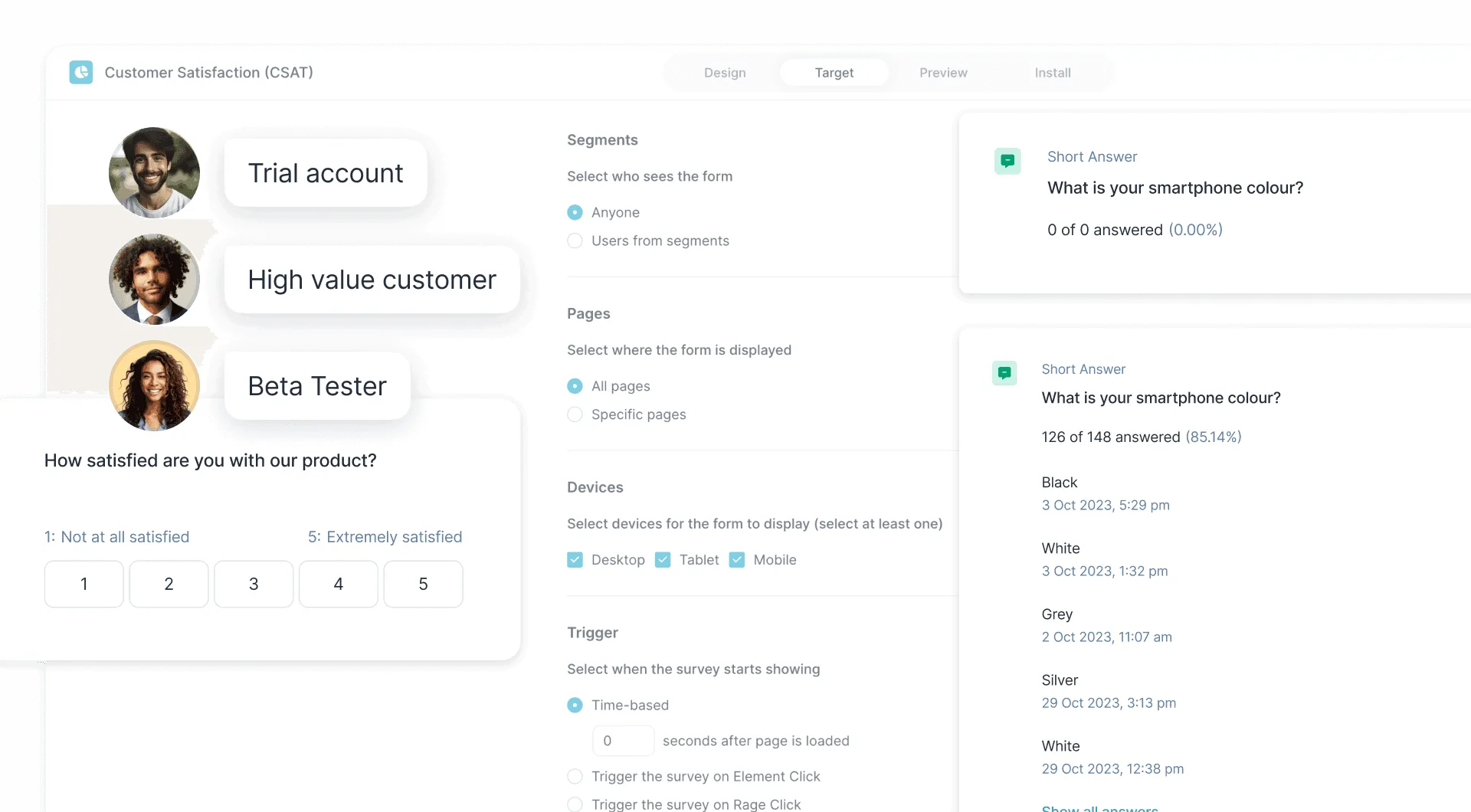Select rating 3 on the satisfaction scale
Screen dimensions: 1471x812
click(x=253, y=584)
